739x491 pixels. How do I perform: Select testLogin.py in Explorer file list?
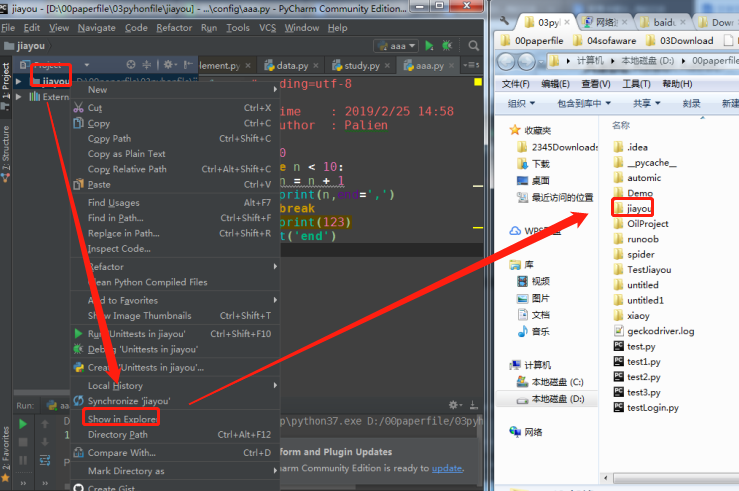click(646, 408)
